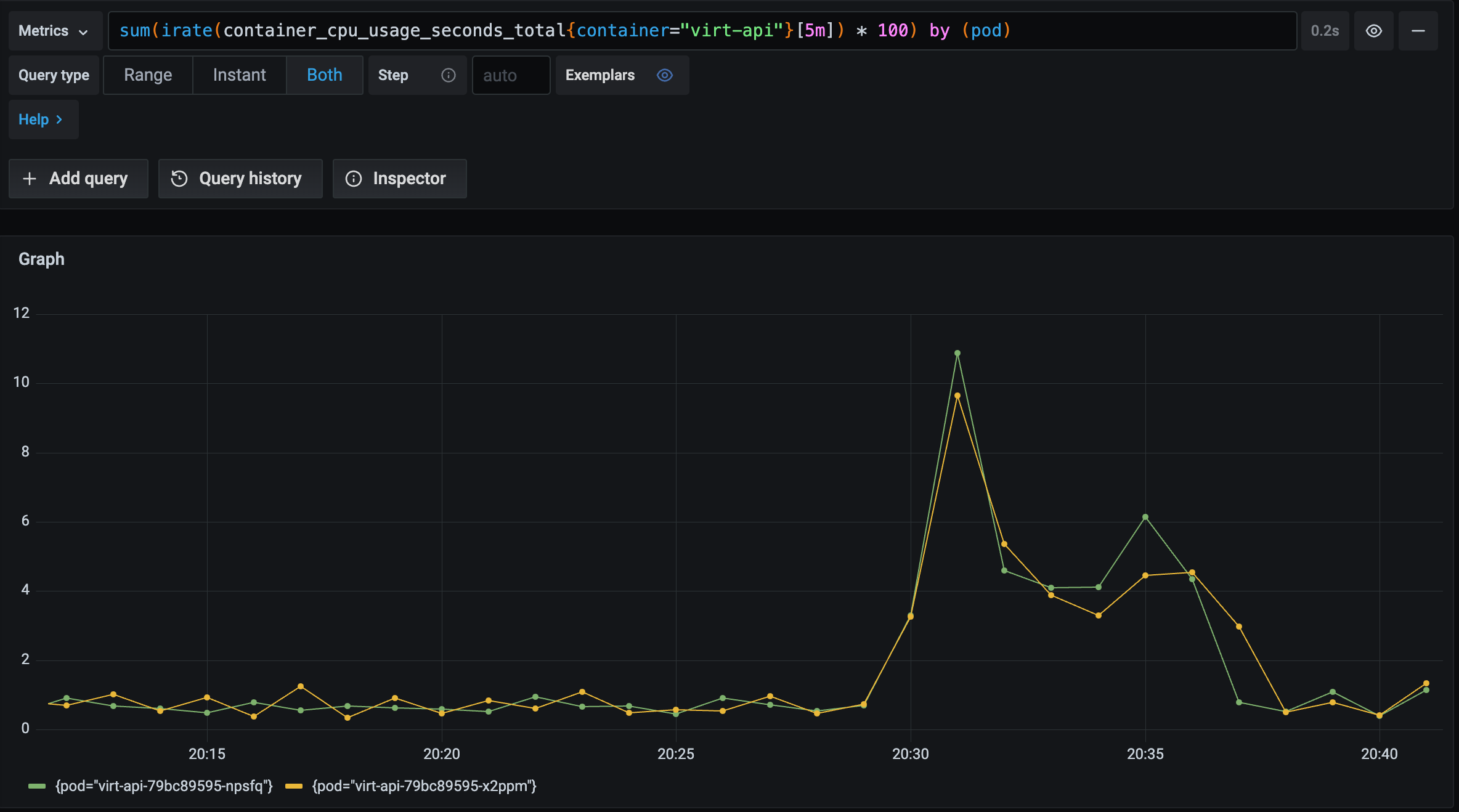Screen dimensions: 1459x812
Task: Click the Step auto input field
Action: click(x=510, y=75)
